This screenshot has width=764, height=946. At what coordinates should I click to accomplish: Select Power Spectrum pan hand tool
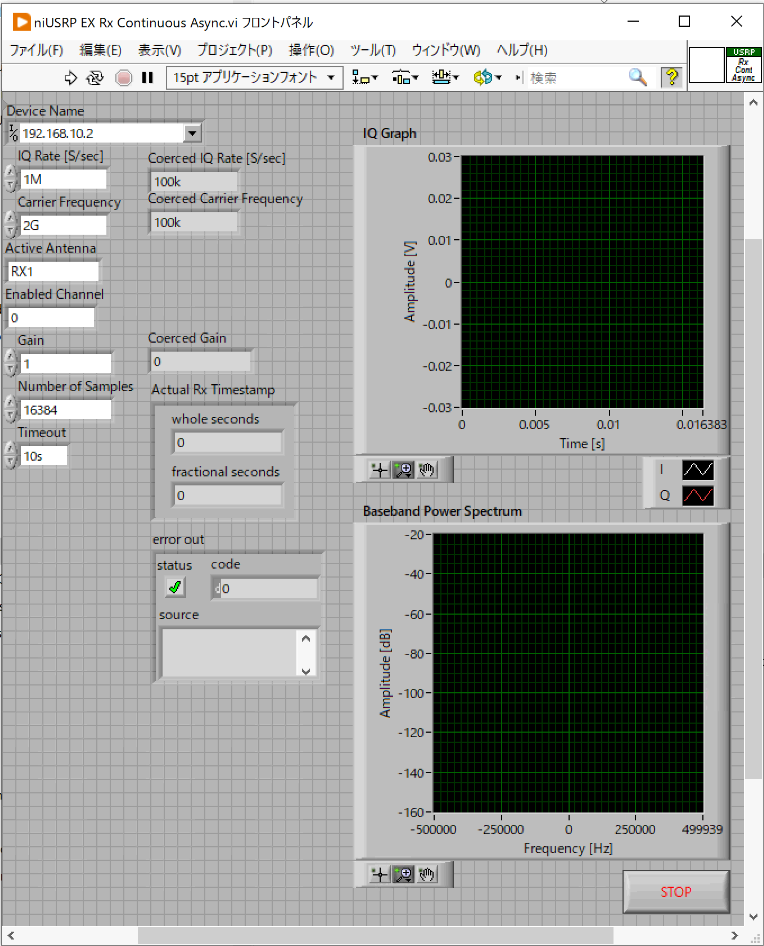coord(427,874)
